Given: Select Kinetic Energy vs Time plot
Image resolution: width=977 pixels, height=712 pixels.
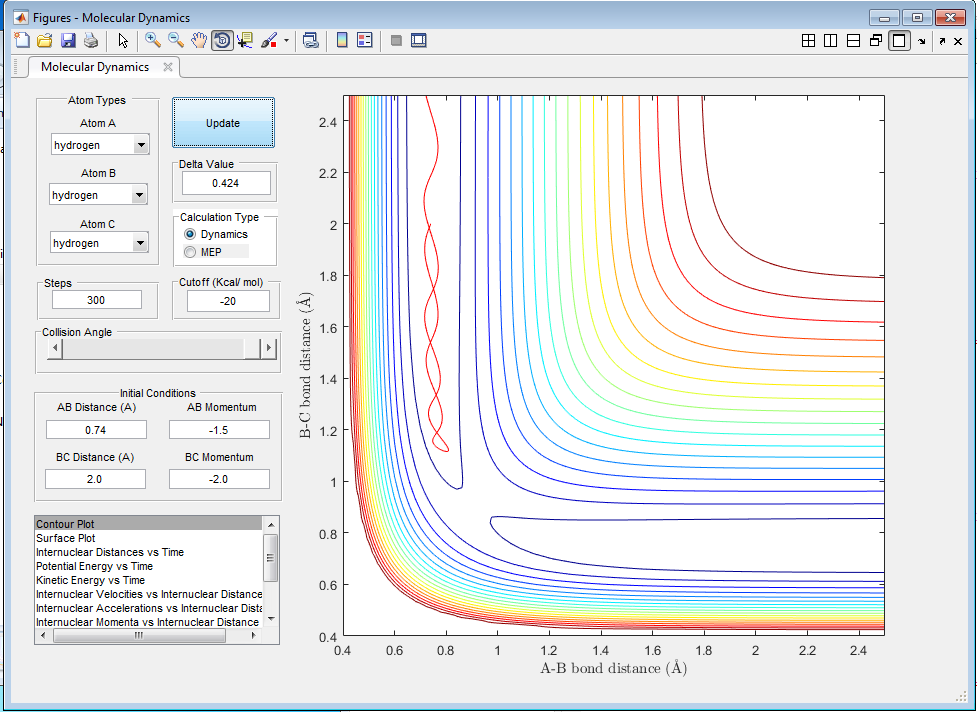Looking at the screenshot, I should (90, 580).
